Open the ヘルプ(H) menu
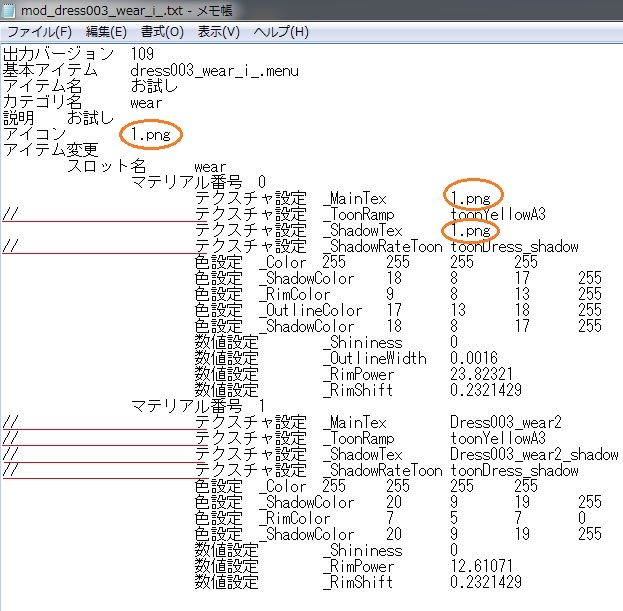623x611 pixels. pos(281,32)
